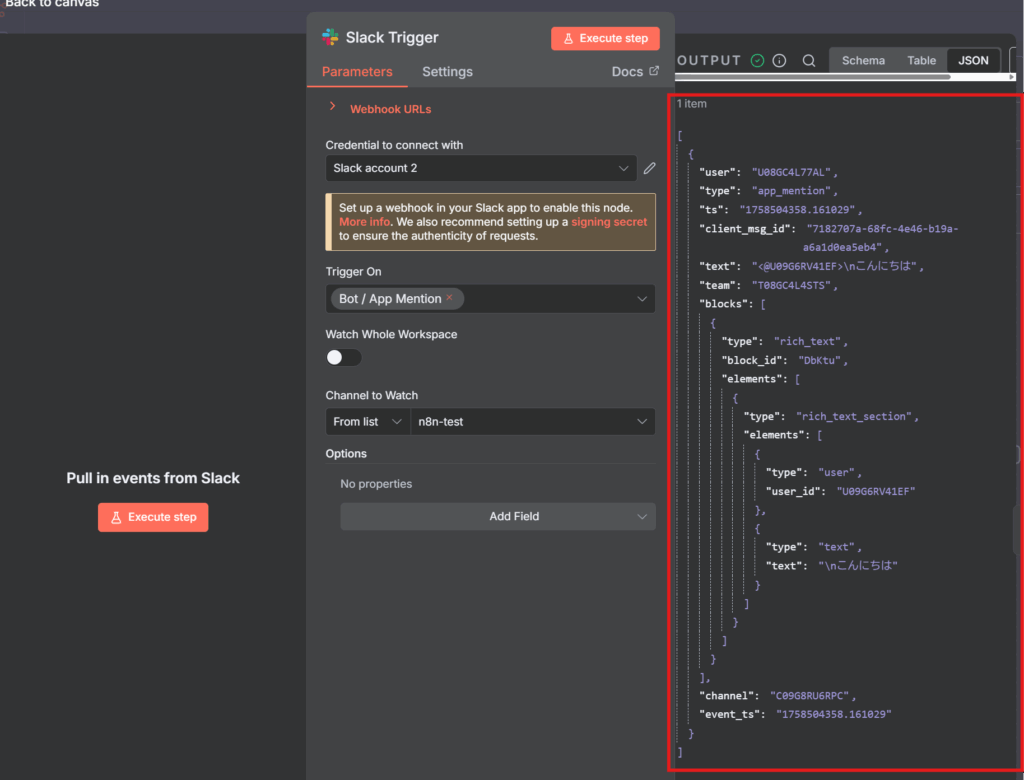1024x780 pixels.
Task: Toggle Watch Whole Workspace switch
Action: coord(343,357)
